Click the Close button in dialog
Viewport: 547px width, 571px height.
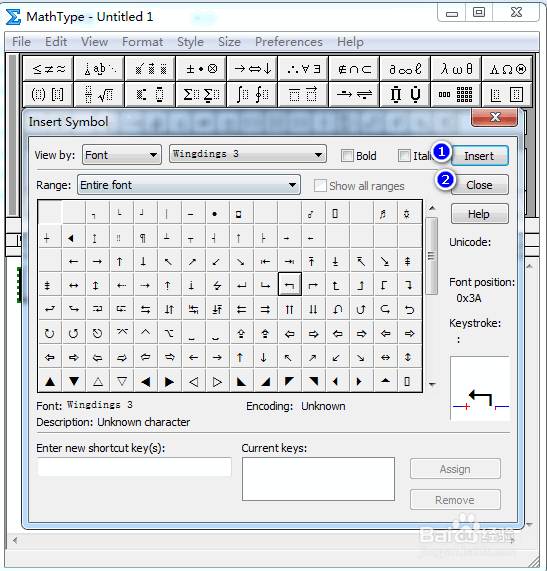[480, 185]
